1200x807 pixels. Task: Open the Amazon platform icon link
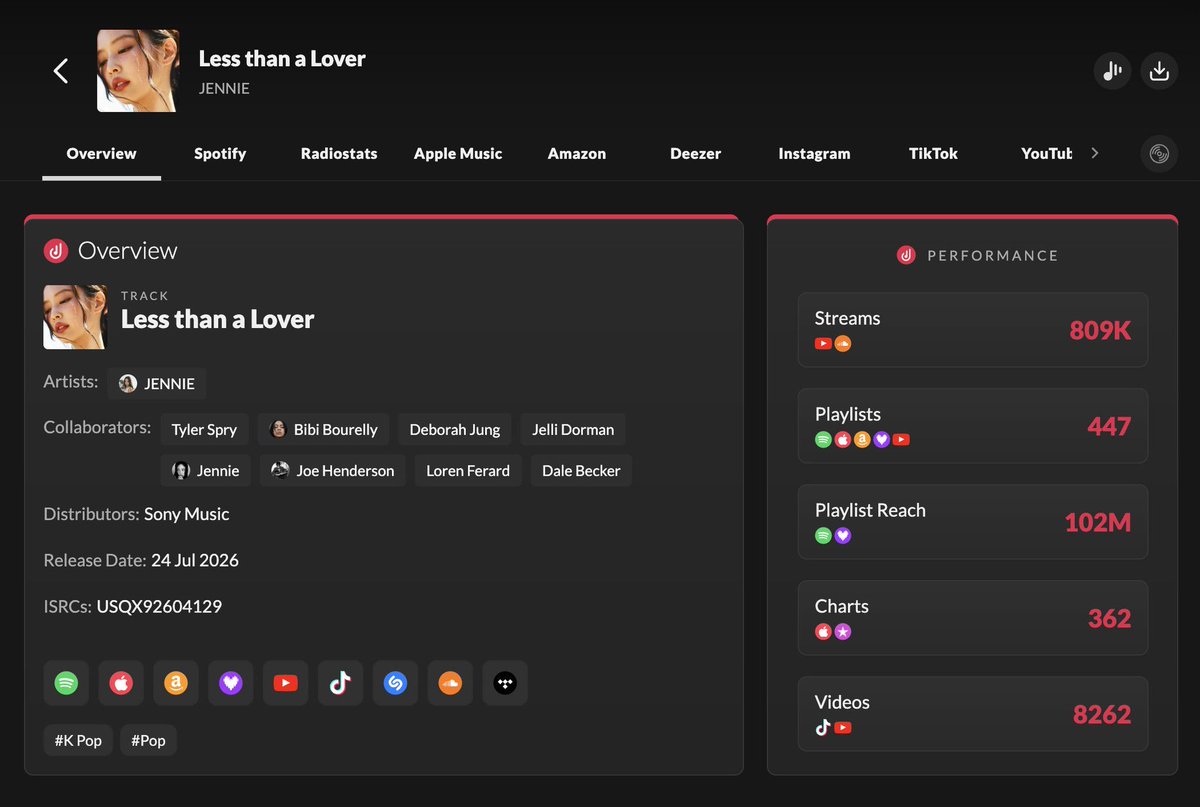[176, 684]
